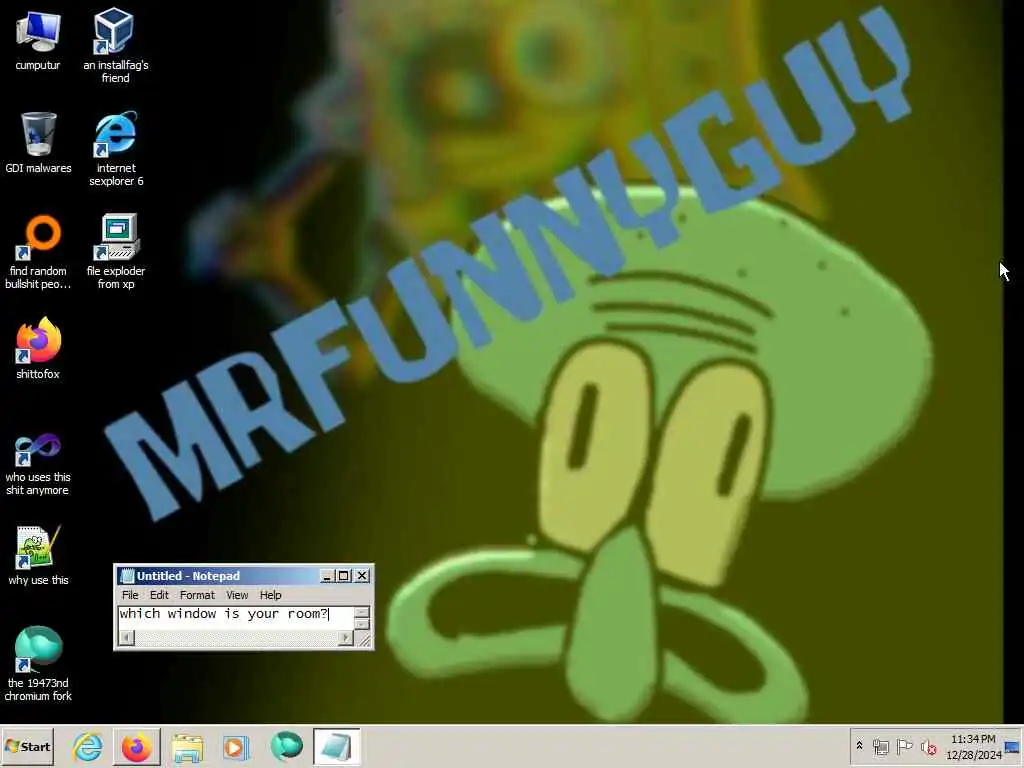
Task: Open Notepad's Edit menu
Action: click(x=159, y=595)
